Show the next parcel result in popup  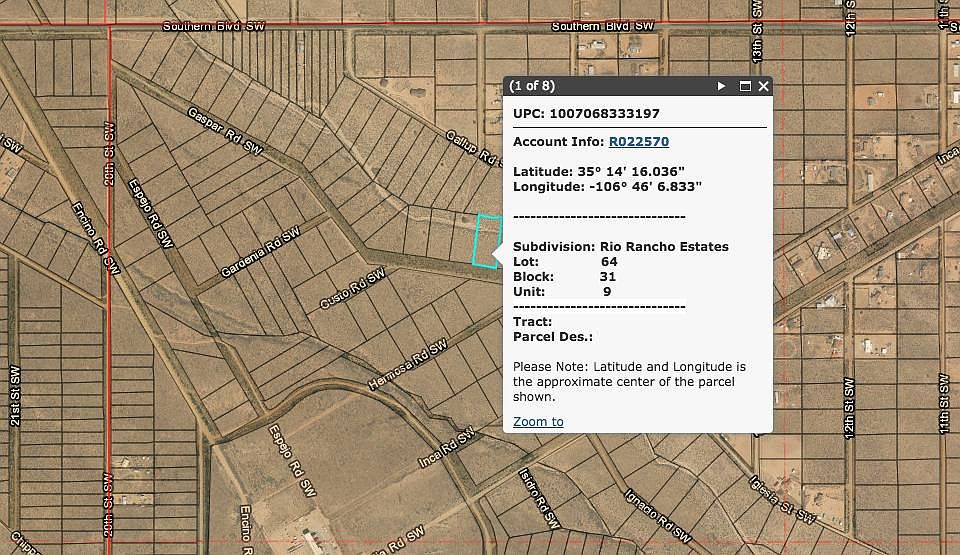(x=722, y=87)
